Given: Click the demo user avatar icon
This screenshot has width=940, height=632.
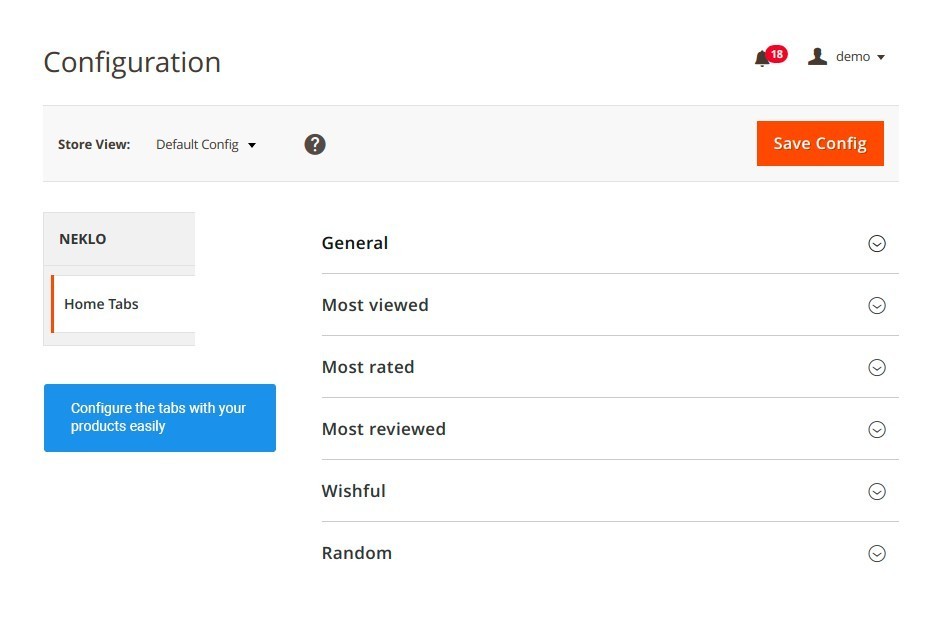Looking at the screenshot, I should coord(817,56).
